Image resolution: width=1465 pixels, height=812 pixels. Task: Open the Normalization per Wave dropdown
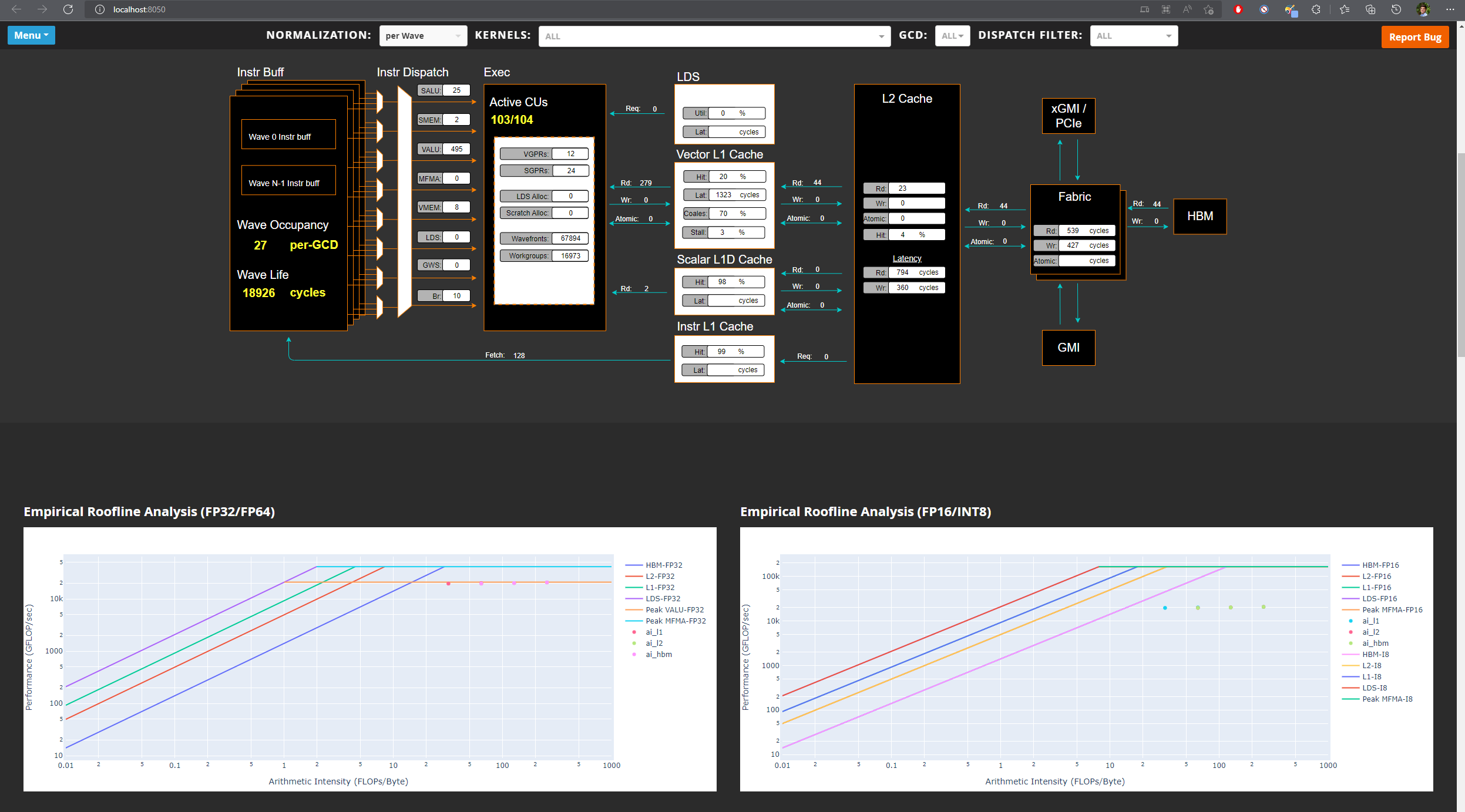pyautogui.click(x=423, y=36)
